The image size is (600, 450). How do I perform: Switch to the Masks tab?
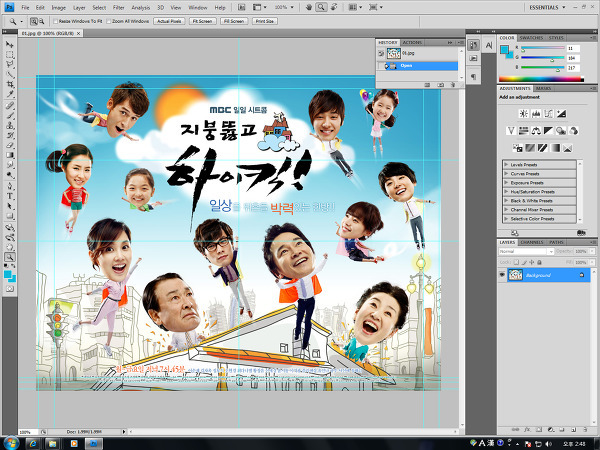coord(543,88)
